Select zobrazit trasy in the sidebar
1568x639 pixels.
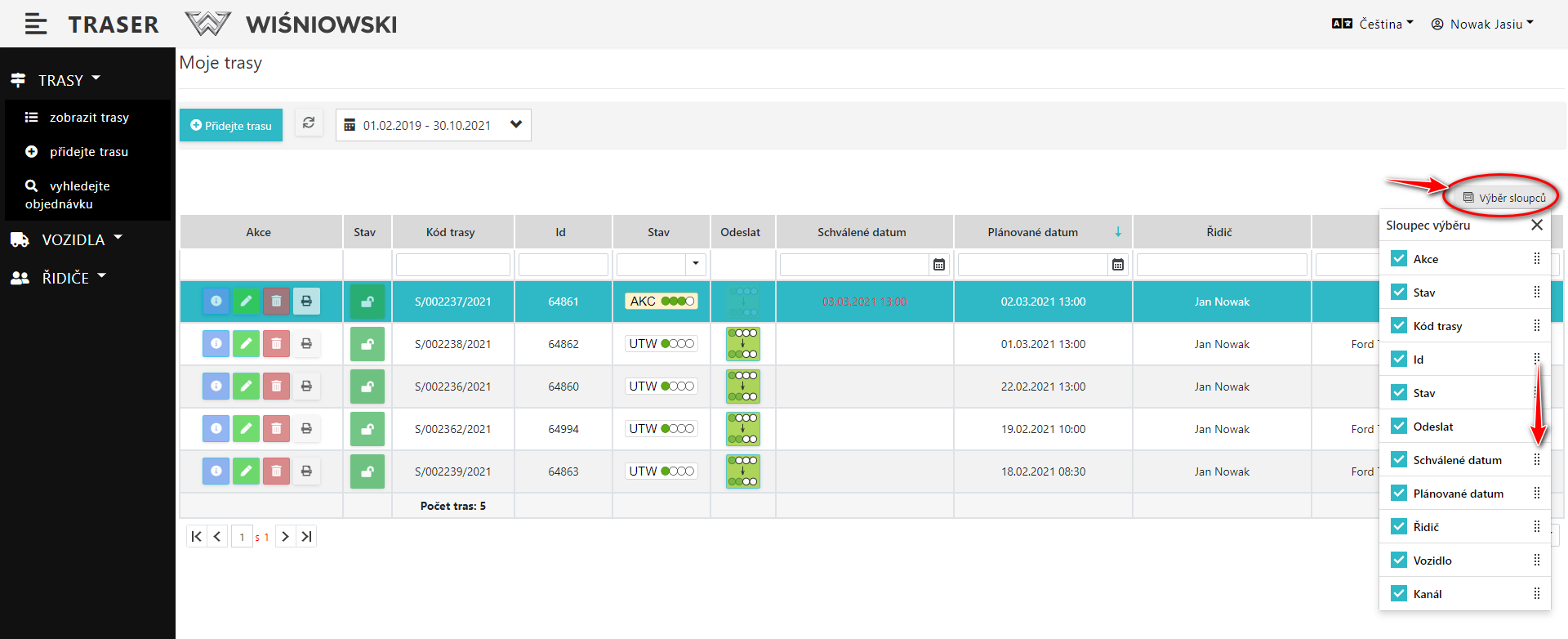coord(88,118)
